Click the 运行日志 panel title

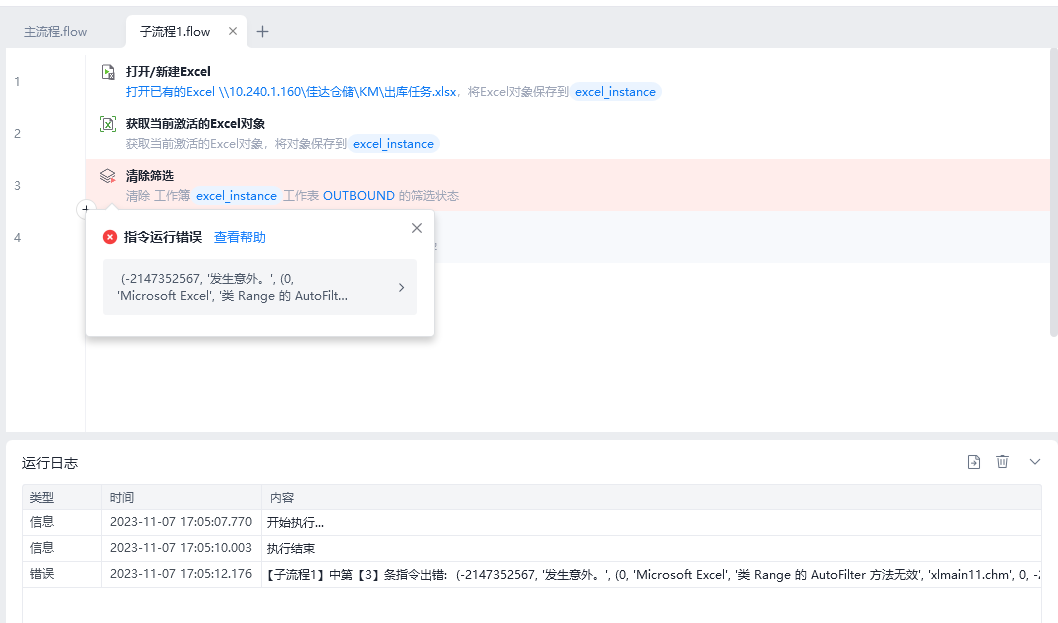[50, 463]
